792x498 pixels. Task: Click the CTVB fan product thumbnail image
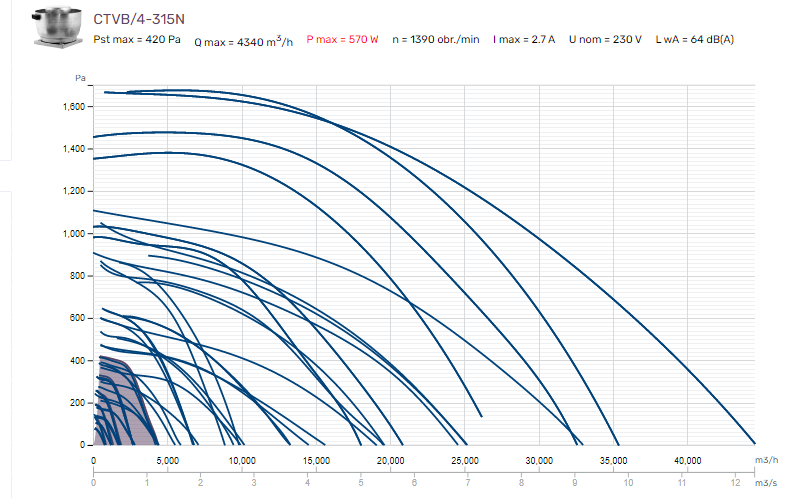(58, 27)
